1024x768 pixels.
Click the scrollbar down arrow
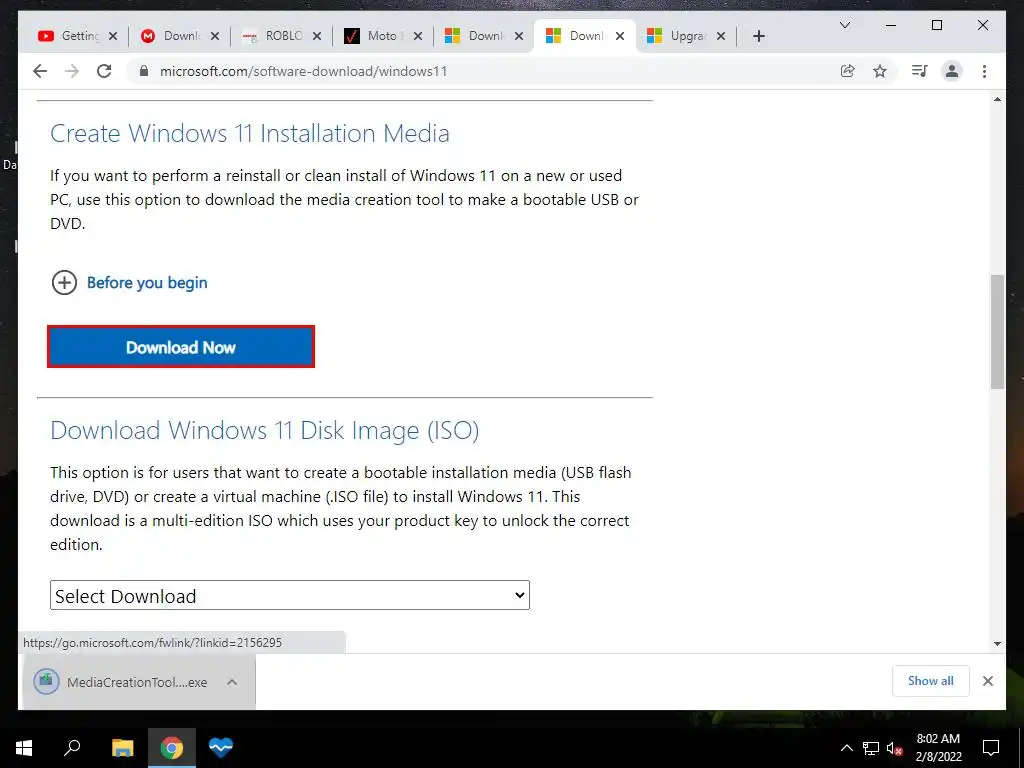[x=997, y=643]
